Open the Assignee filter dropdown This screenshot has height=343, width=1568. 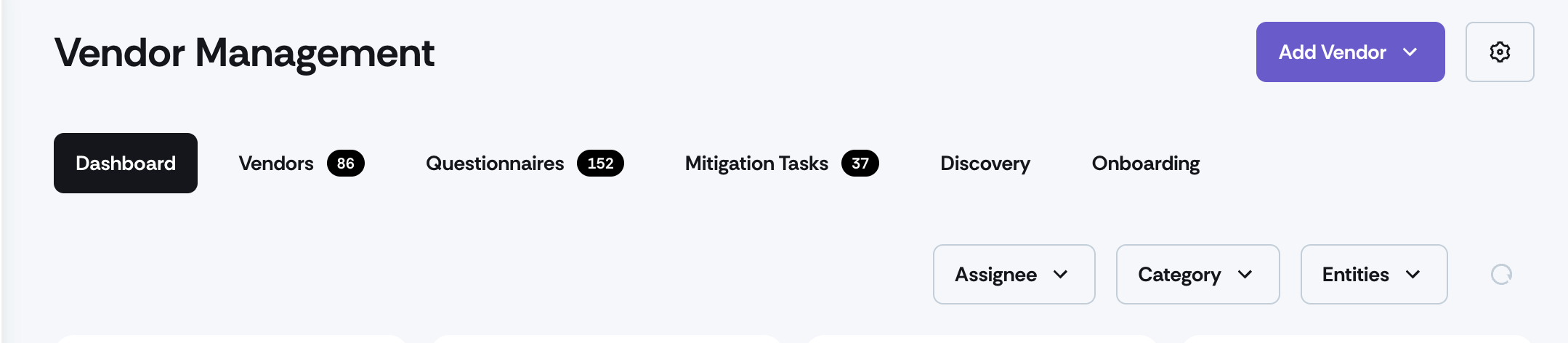pos(1014,274)
